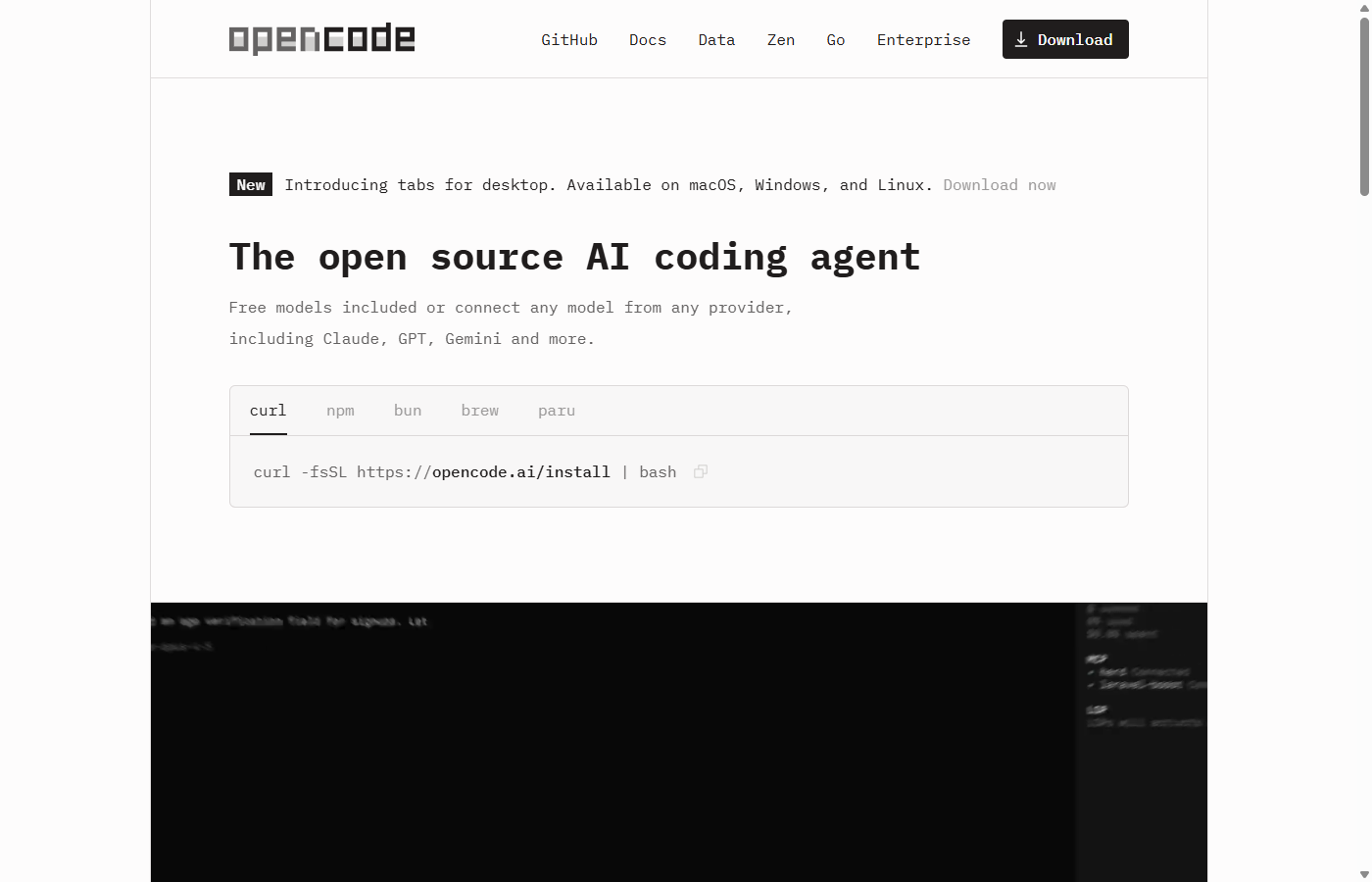Go to the Data page
Viewport: 1372px width, 882px height.
click(716, 40)
